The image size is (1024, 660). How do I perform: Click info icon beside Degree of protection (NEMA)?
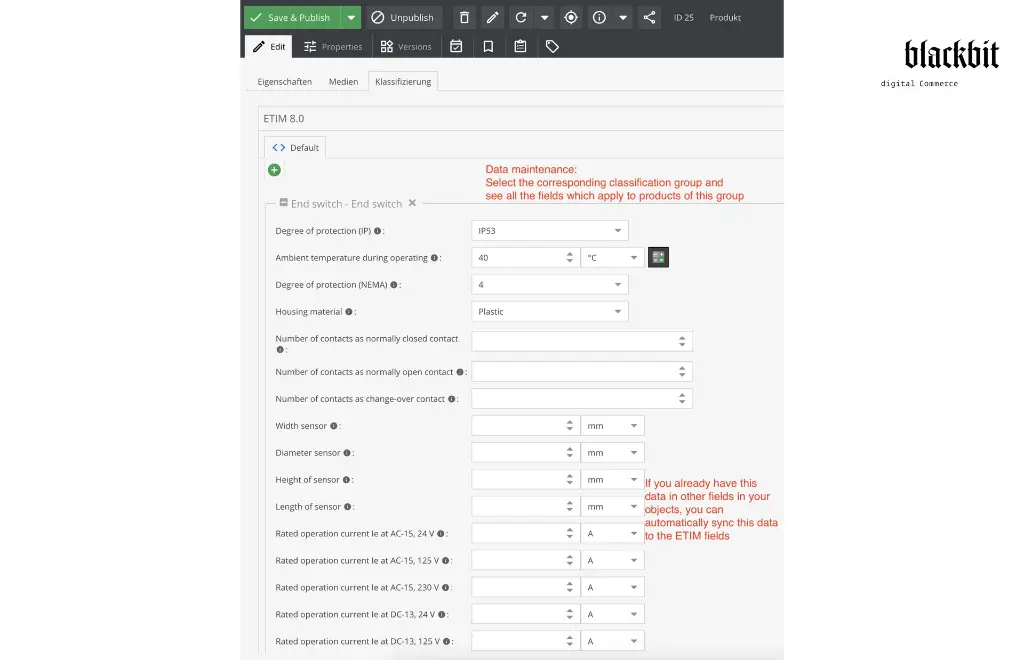[394, 285]
